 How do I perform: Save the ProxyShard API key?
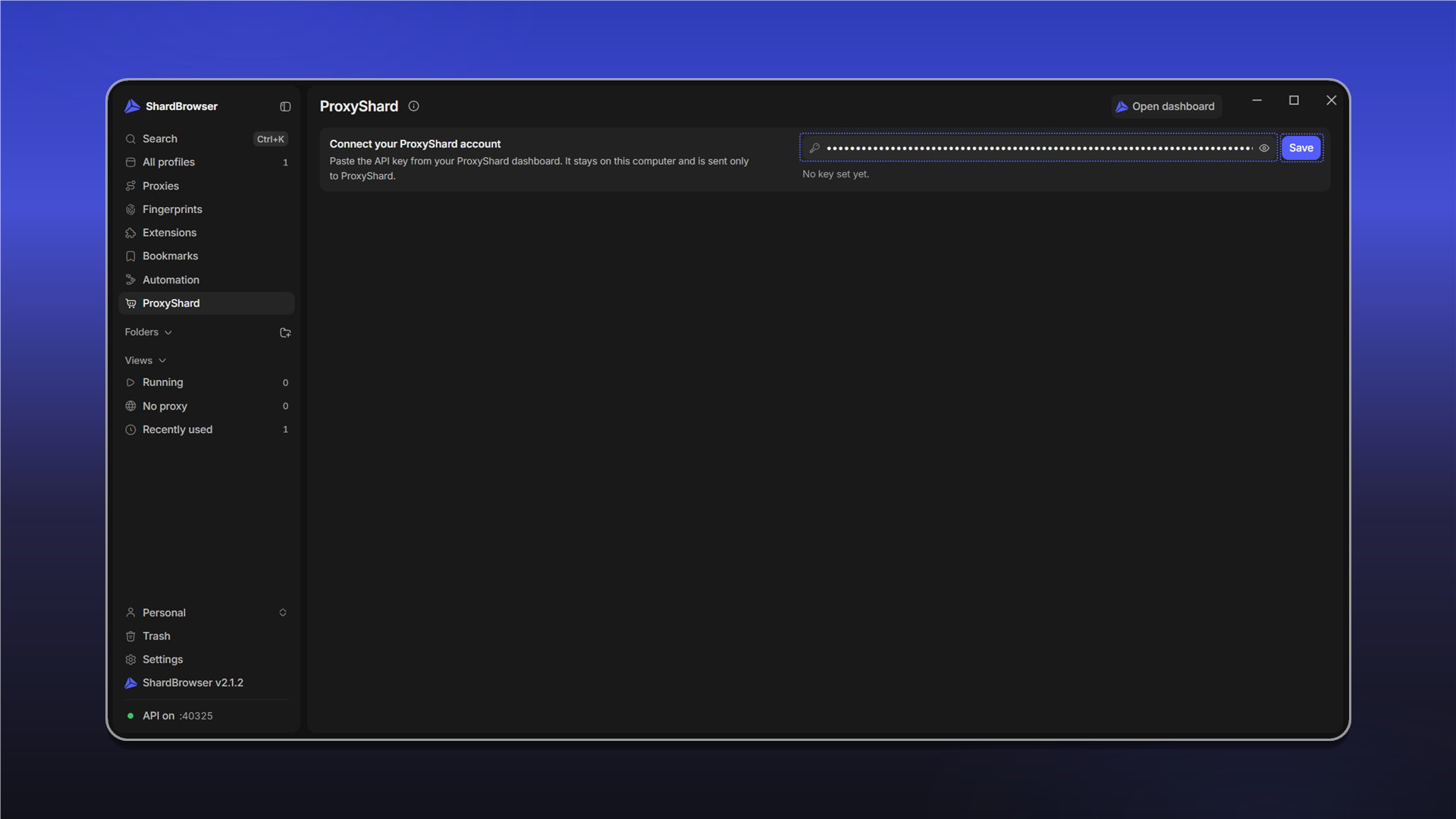pyautogui.click(x=1301, y=148)
